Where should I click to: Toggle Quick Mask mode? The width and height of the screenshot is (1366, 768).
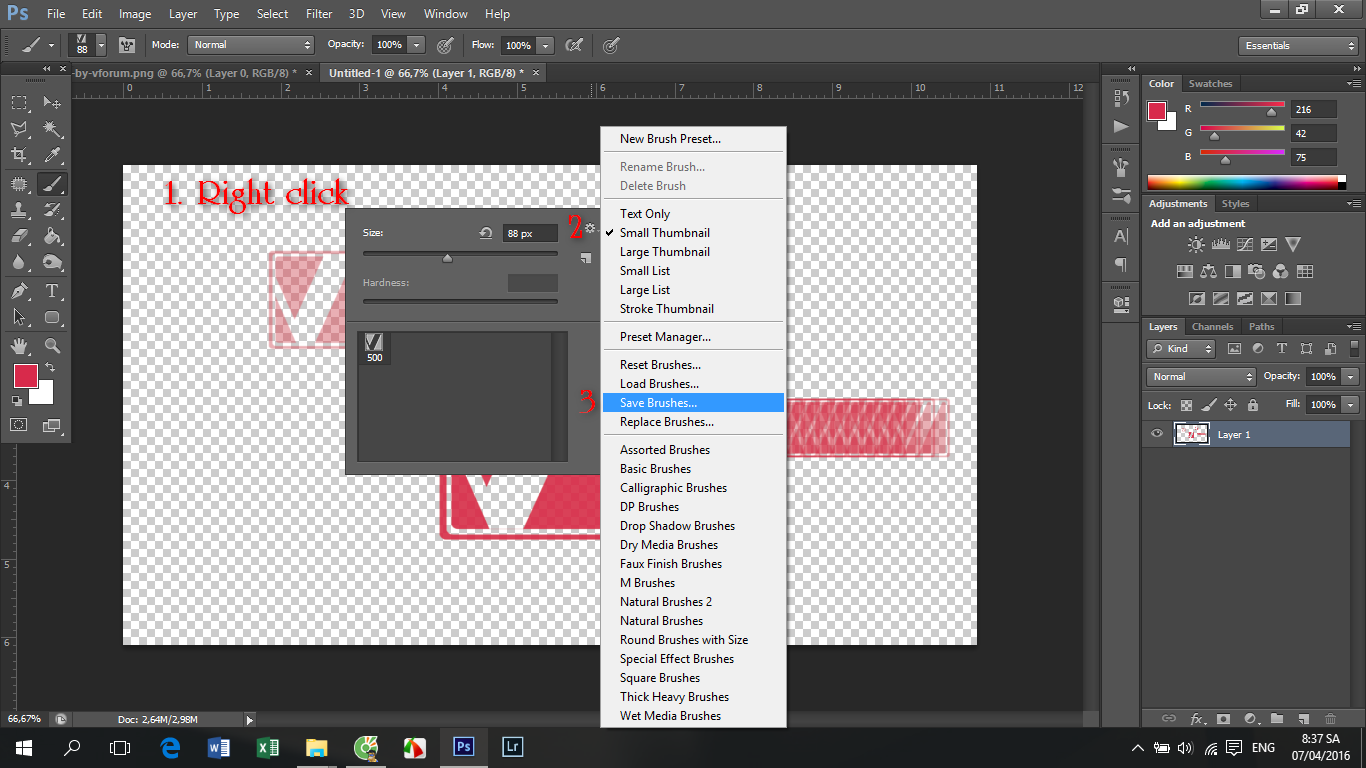18,425
